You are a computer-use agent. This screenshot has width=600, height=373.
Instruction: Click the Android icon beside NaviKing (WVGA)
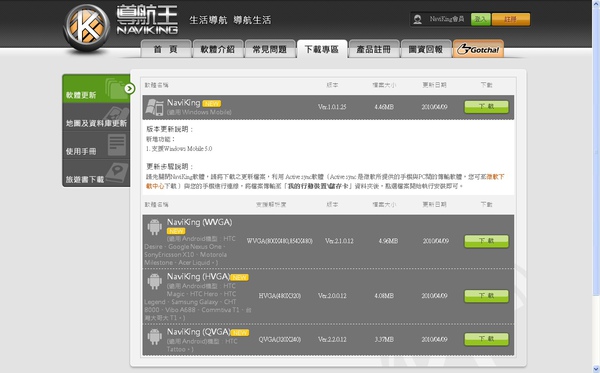pyautogui.click(x=155, y=227)
